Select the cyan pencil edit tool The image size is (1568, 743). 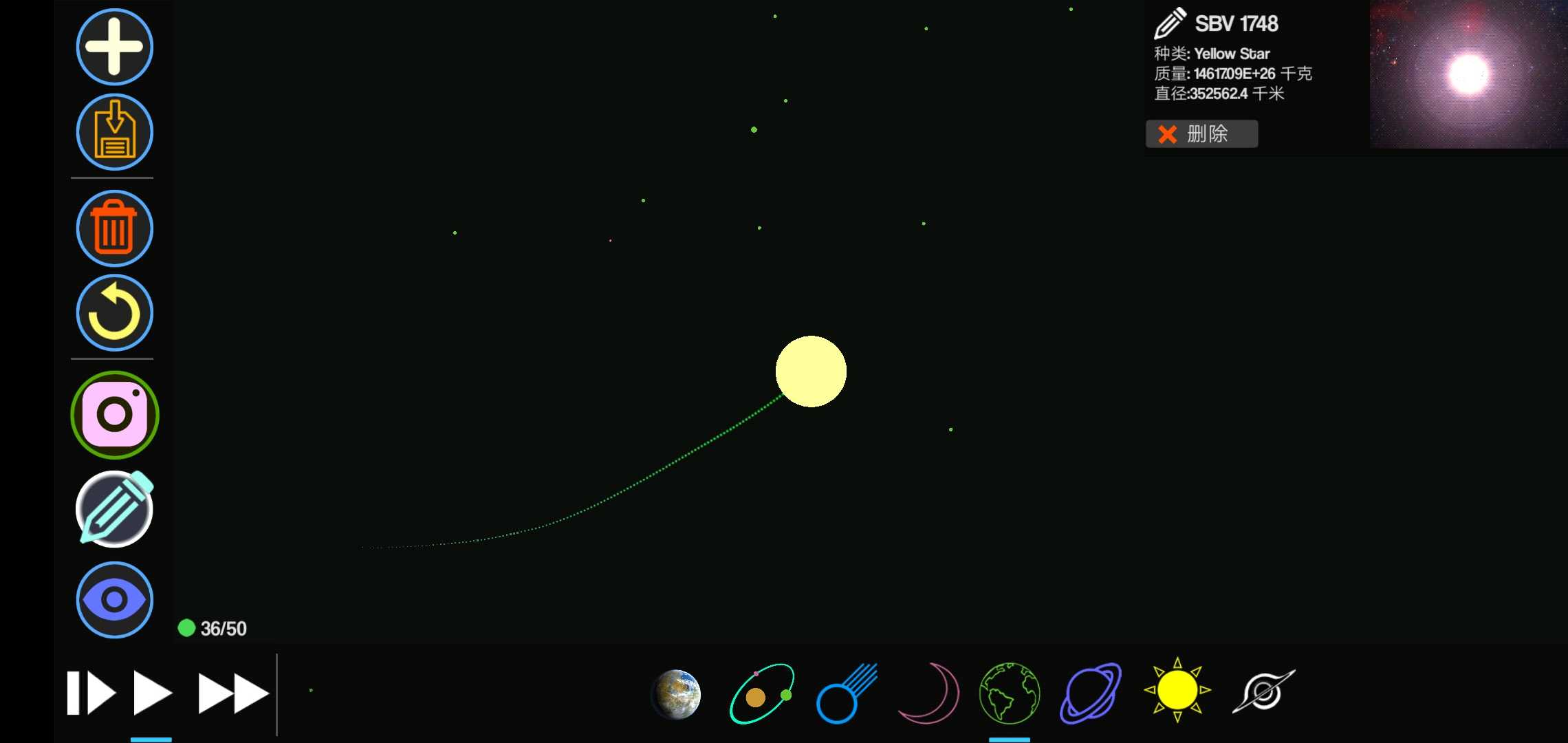(114, 509)
